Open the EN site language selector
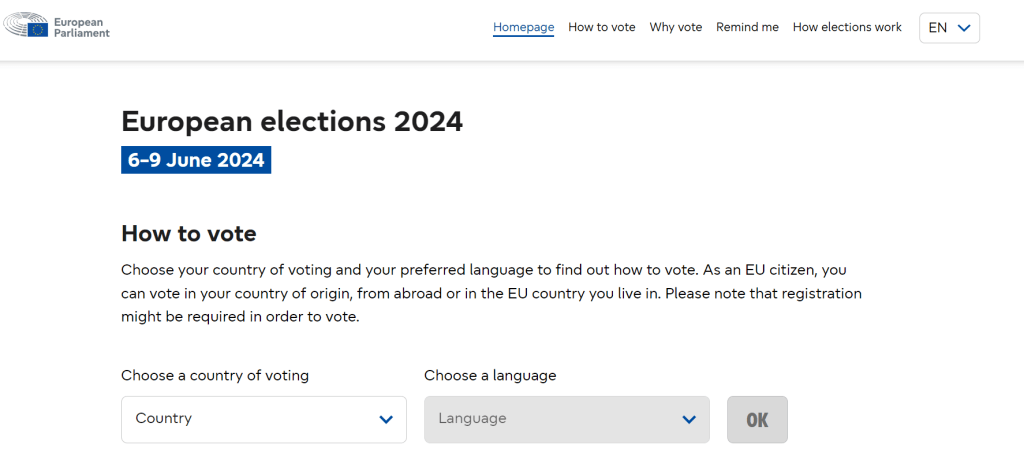 click(948, 28)
